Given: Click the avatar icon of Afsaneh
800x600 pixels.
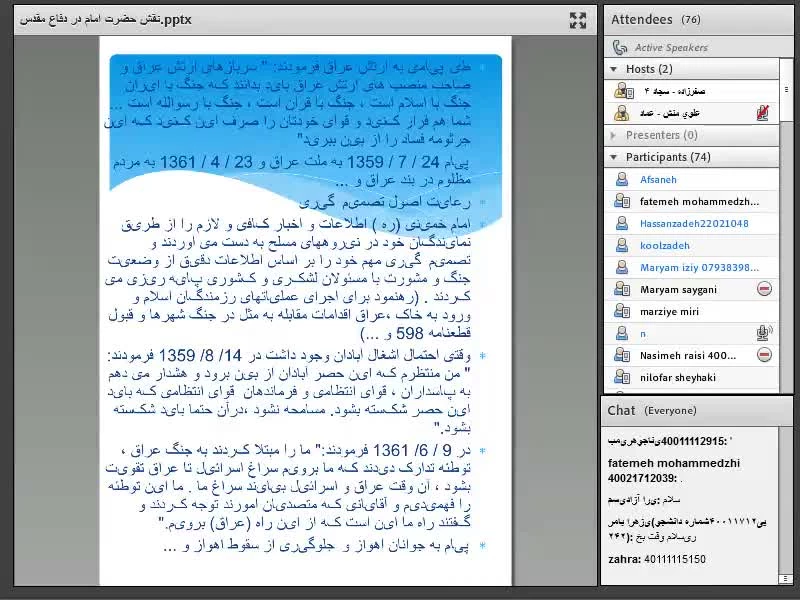Looking at the screenshot, I should tap(620, 180).
